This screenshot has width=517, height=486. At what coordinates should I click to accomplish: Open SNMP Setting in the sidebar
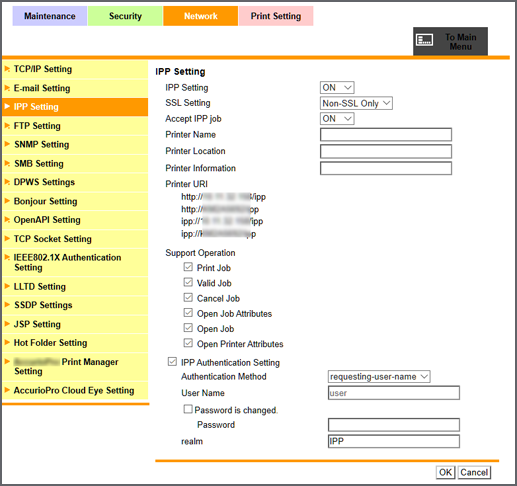pyautogui.click(x=75, y=144)
